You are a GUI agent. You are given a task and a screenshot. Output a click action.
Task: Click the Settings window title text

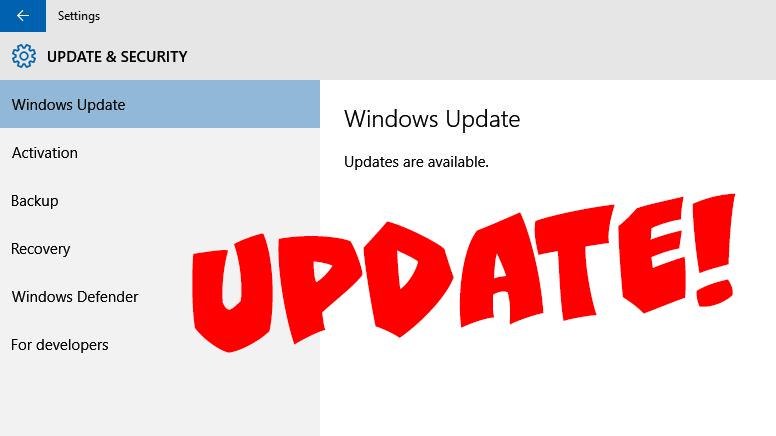pos(79,16)
